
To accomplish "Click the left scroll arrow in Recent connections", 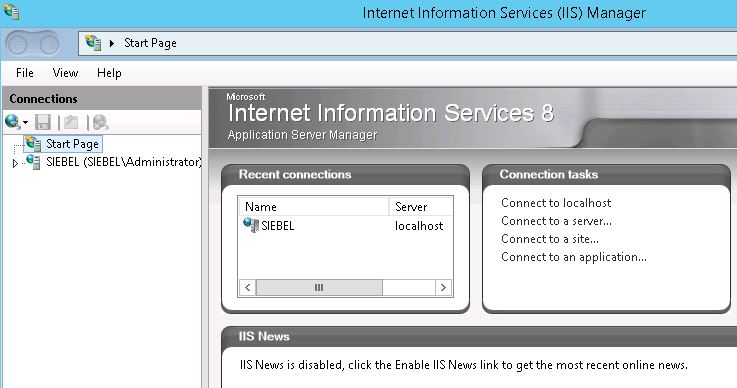I will 247,287.
